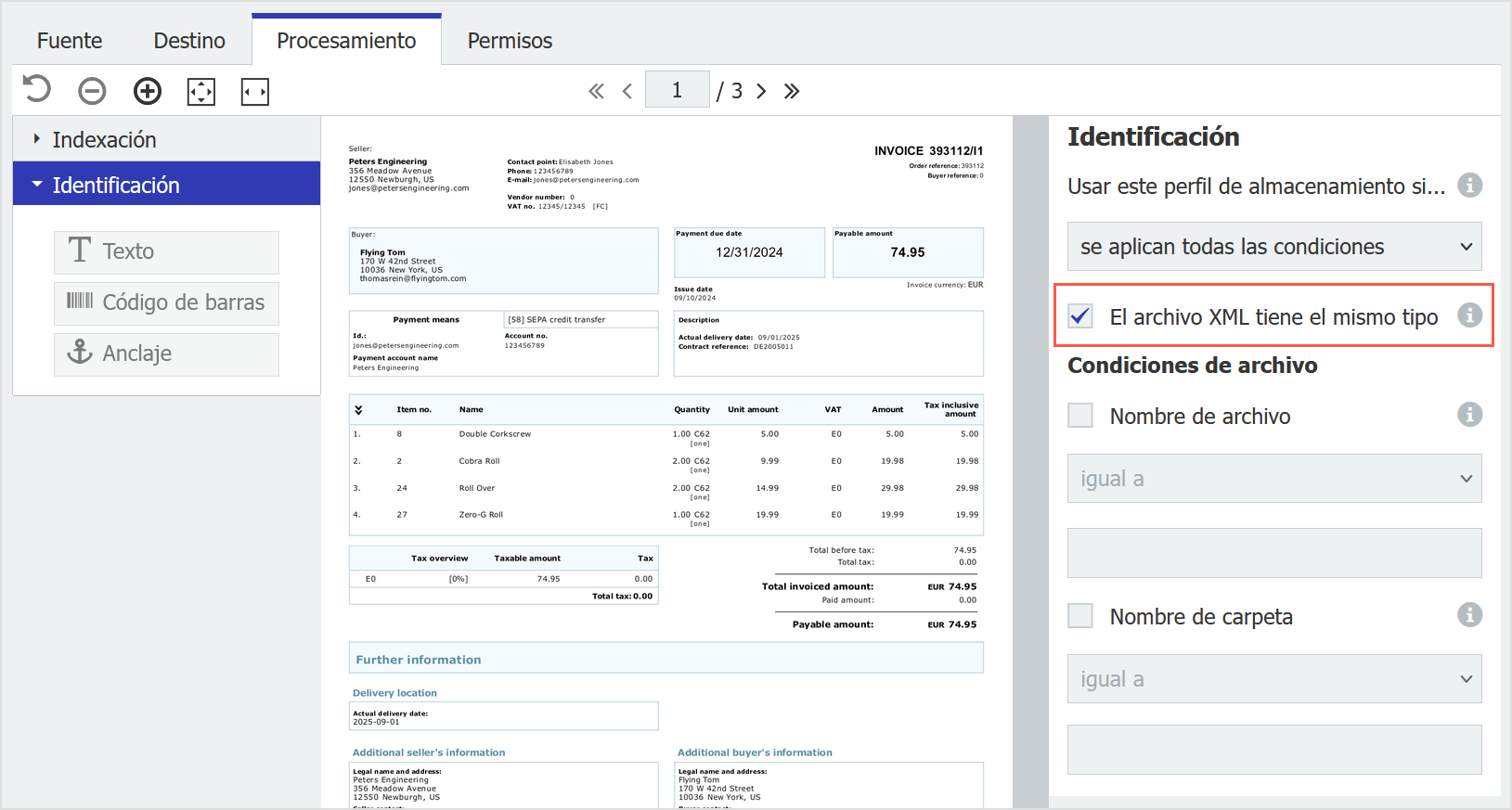Zoom out with the minus icon
1512x810 pixels.
(x=92, y=91)
